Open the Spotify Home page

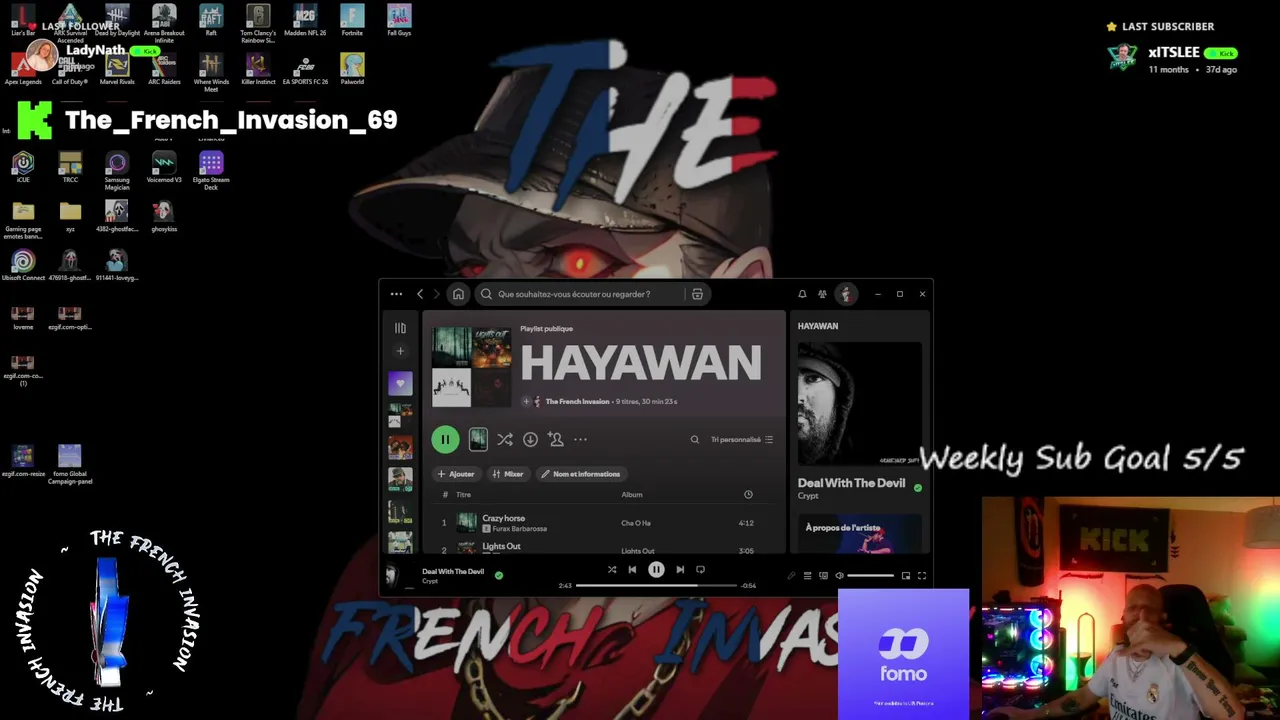click(x=458, y=294)
